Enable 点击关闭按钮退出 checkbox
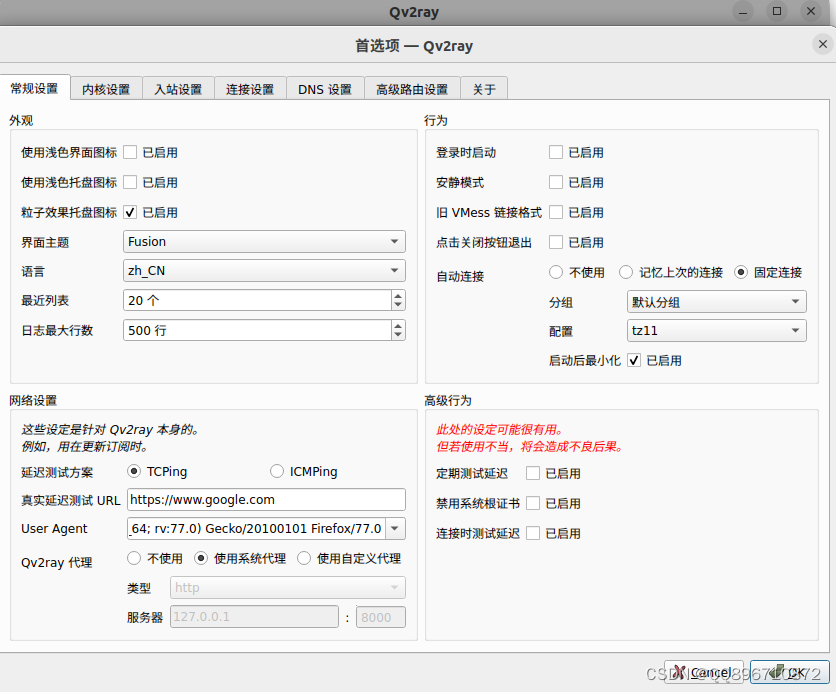This screenshot has height=692, width=836. pyautogui.click(x=556, y=242)
